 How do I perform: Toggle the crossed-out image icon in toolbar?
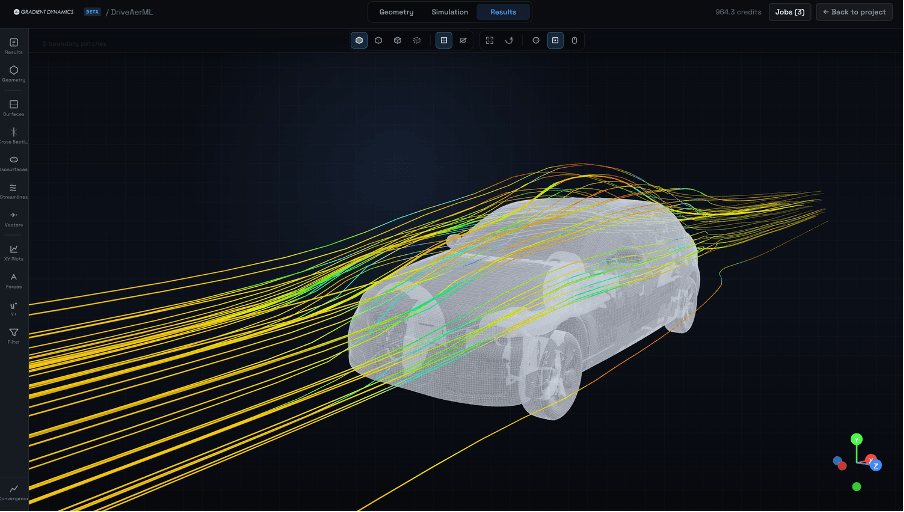(463, 40)
